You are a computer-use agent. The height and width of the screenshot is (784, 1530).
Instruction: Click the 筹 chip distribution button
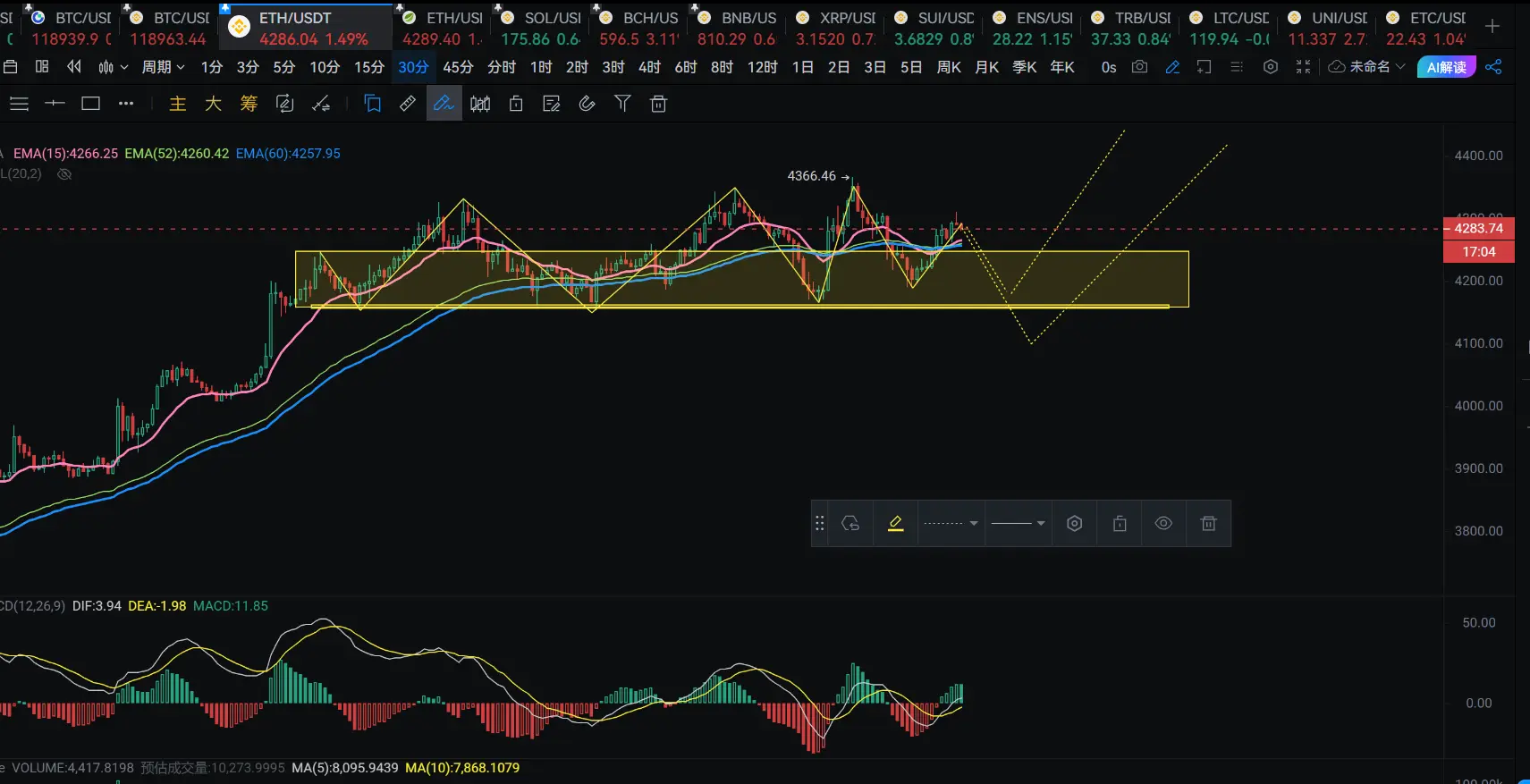click(x=249, y=104)
